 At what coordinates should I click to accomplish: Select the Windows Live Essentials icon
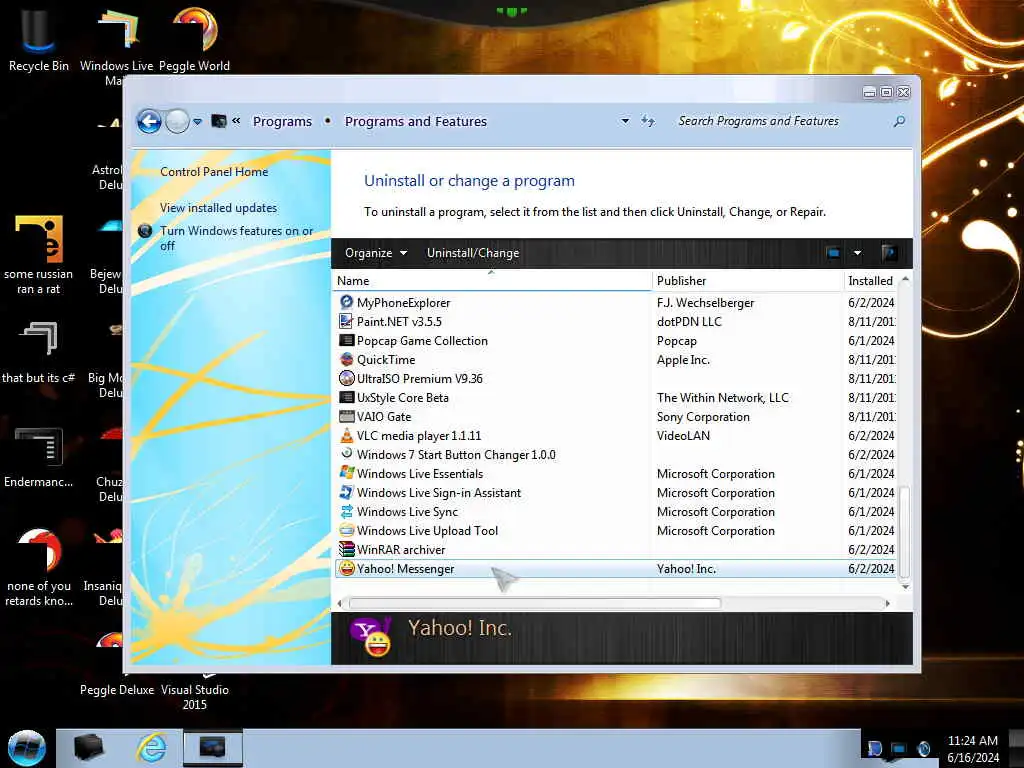click(x=347, y=473)
